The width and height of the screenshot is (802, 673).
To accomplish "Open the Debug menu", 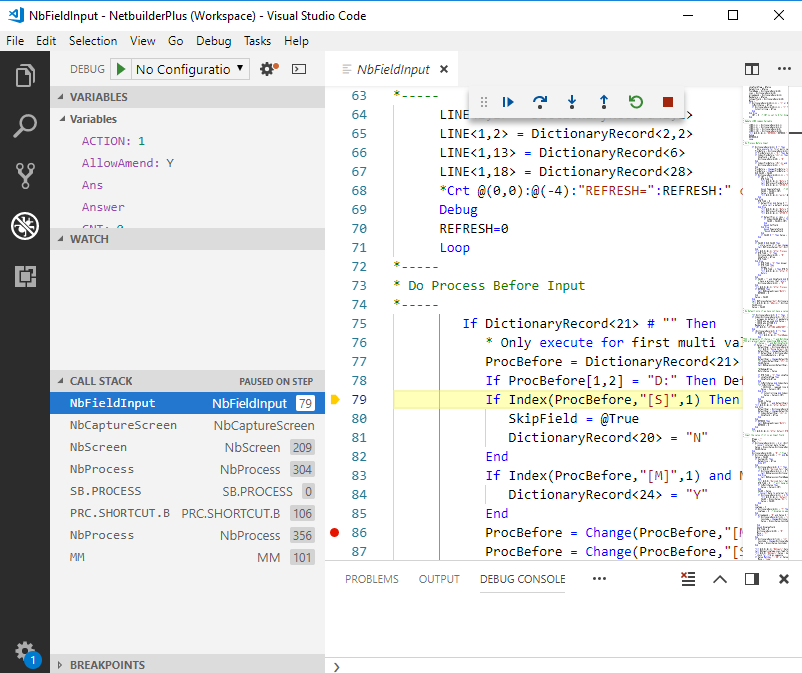I will pos(214,41).
